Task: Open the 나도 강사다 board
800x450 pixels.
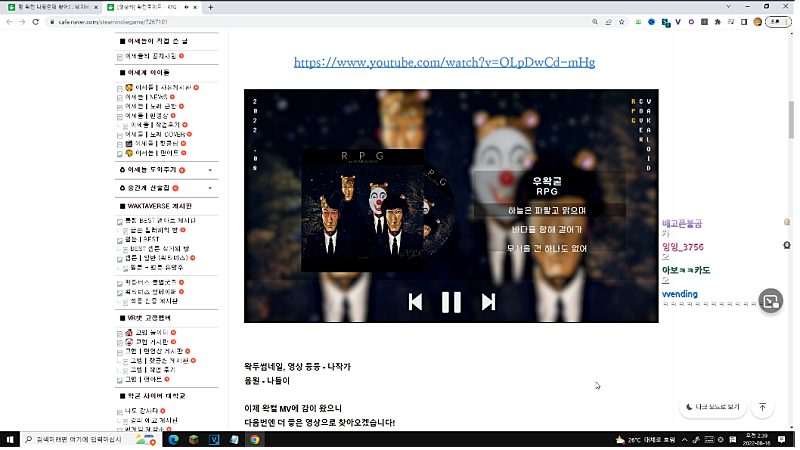Action: (x=141, y=411)
